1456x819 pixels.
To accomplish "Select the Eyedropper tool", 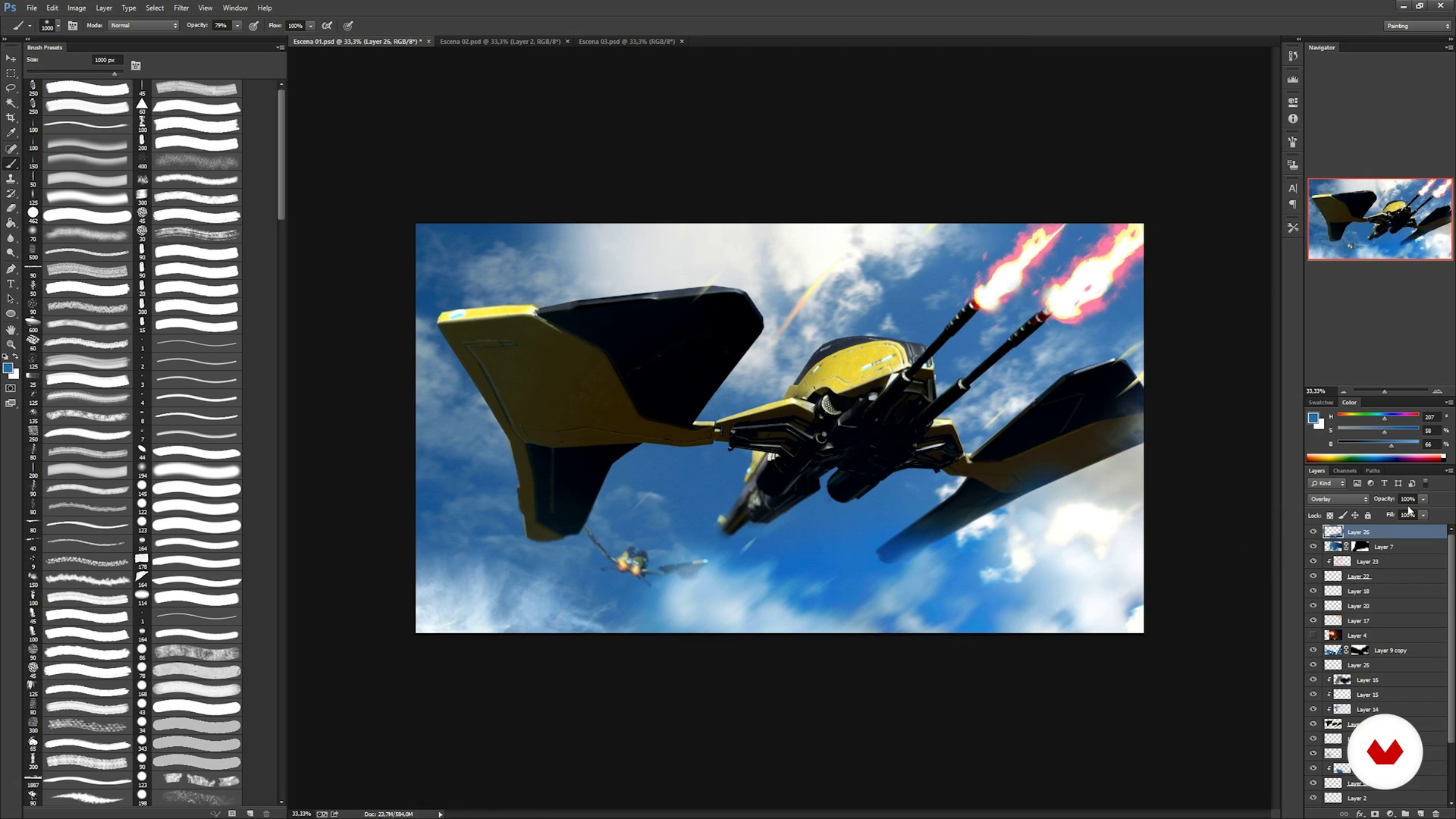I will [x=11, y=133].
